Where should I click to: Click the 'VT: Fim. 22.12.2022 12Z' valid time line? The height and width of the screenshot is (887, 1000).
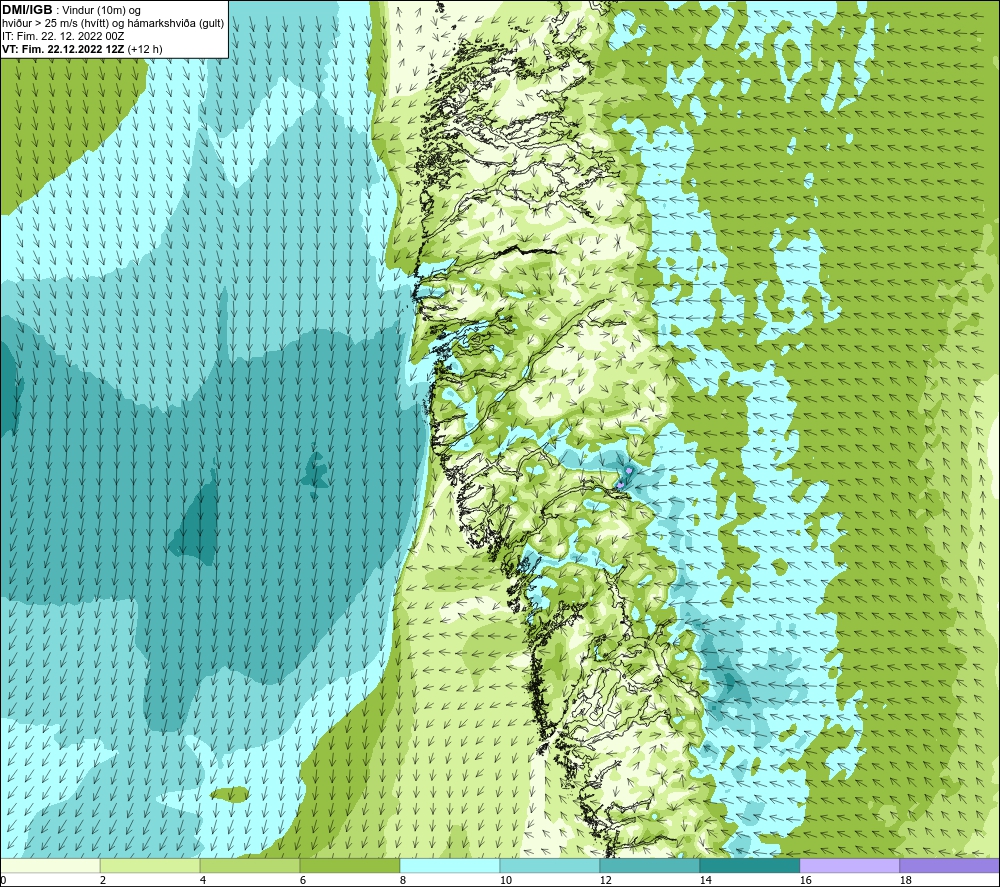[x=64, y=49]
